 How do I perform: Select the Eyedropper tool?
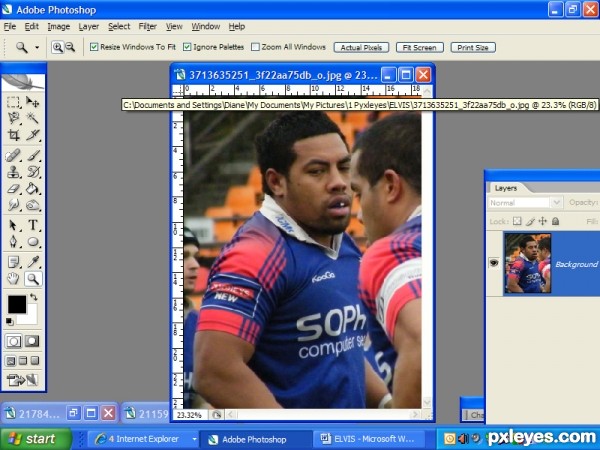(x=33, y=262)
